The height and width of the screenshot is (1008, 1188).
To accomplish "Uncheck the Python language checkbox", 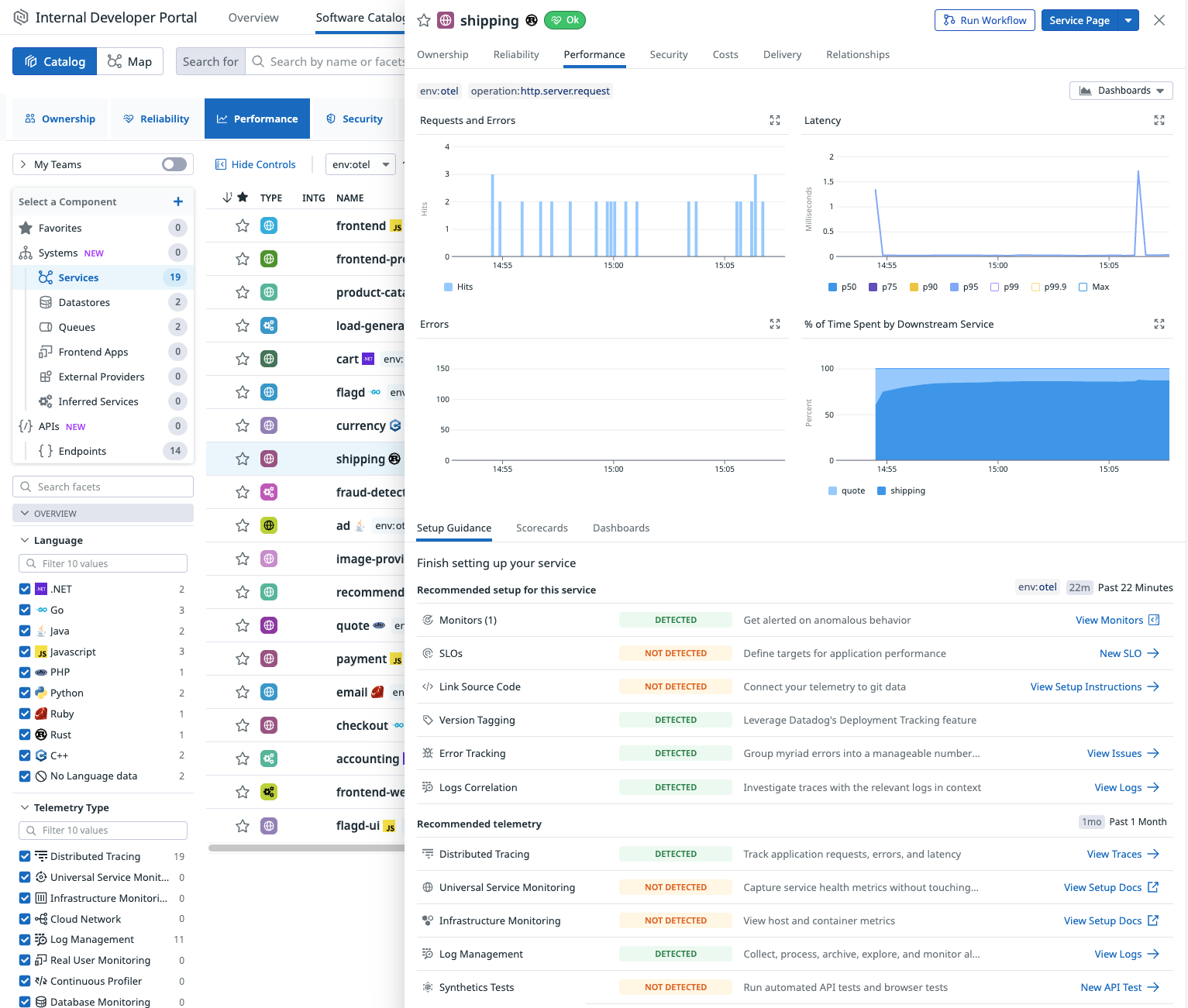I will (25, 693).
